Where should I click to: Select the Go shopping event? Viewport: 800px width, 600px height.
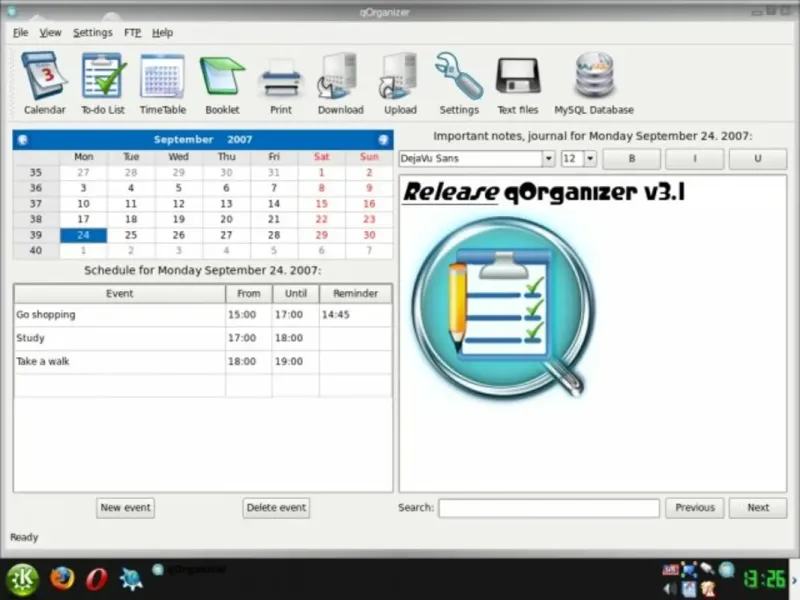(119, 315)
